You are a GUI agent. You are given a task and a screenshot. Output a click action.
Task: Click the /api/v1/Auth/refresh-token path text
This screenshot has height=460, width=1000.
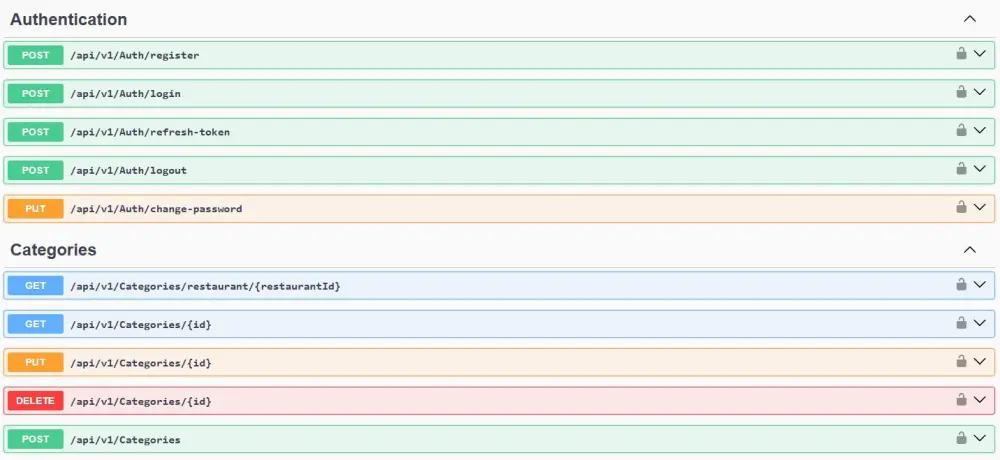point(150,132)
